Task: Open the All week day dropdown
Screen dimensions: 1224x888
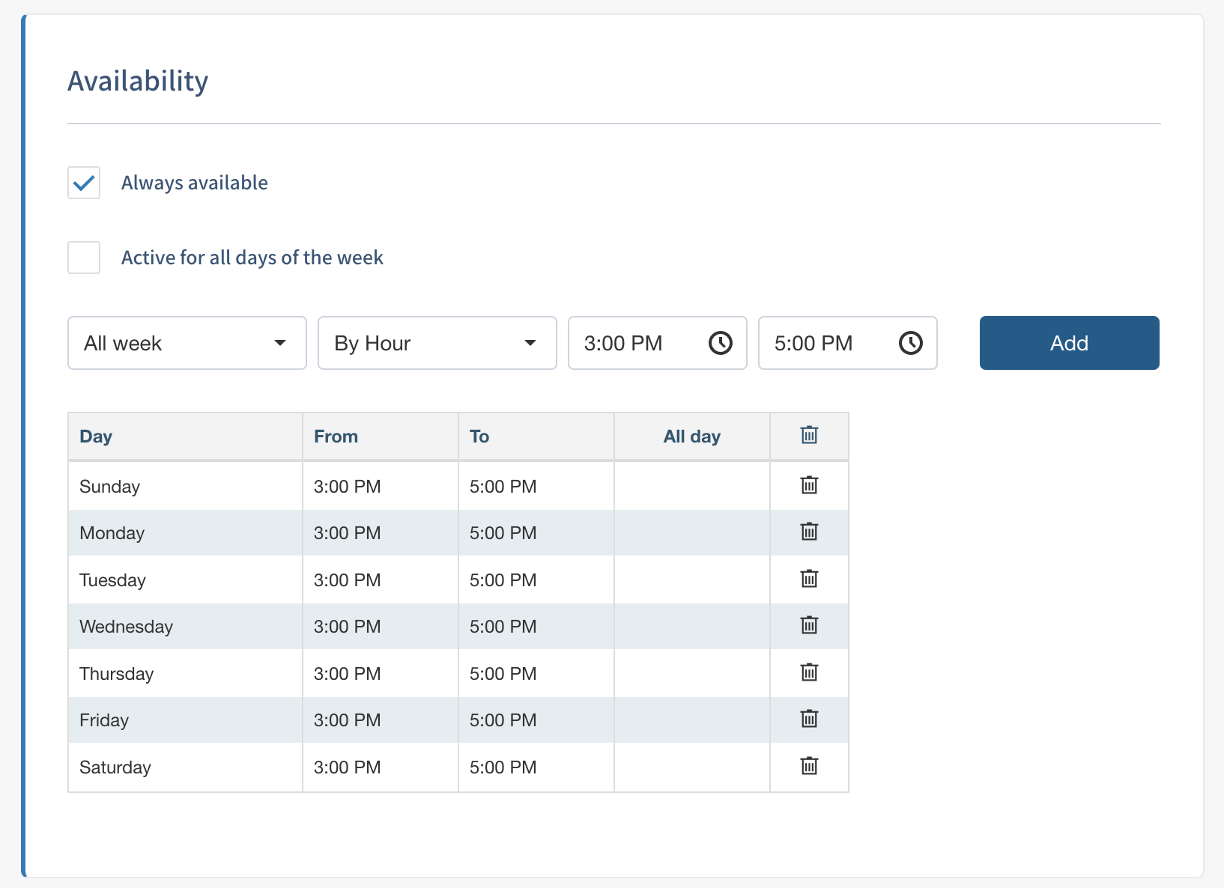Action: pos(187,343)
